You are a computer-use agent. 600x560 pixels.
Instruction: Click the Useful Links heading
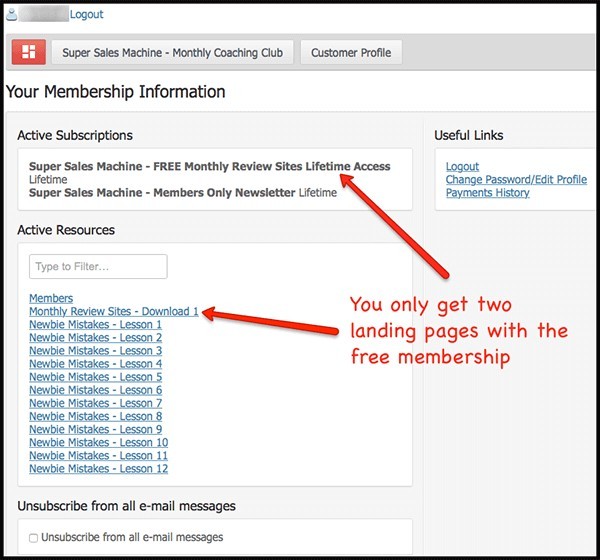click(x=468, y=135)
